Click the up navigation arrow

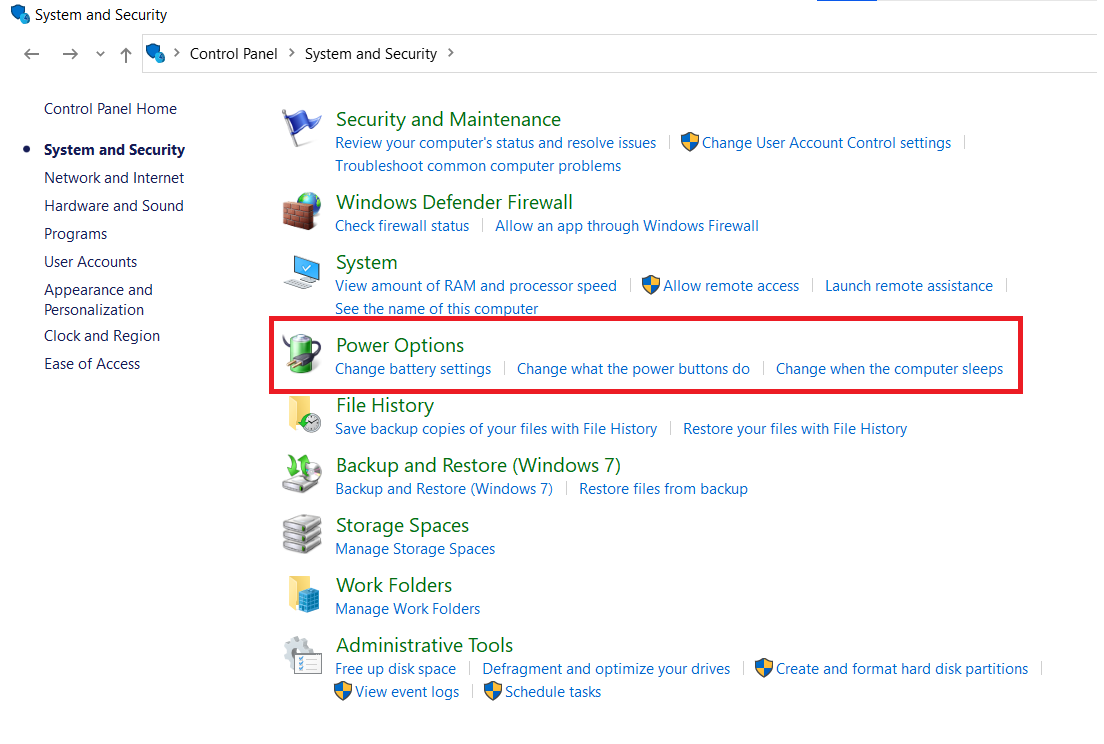pyautogui.click(x=125, y=54)
